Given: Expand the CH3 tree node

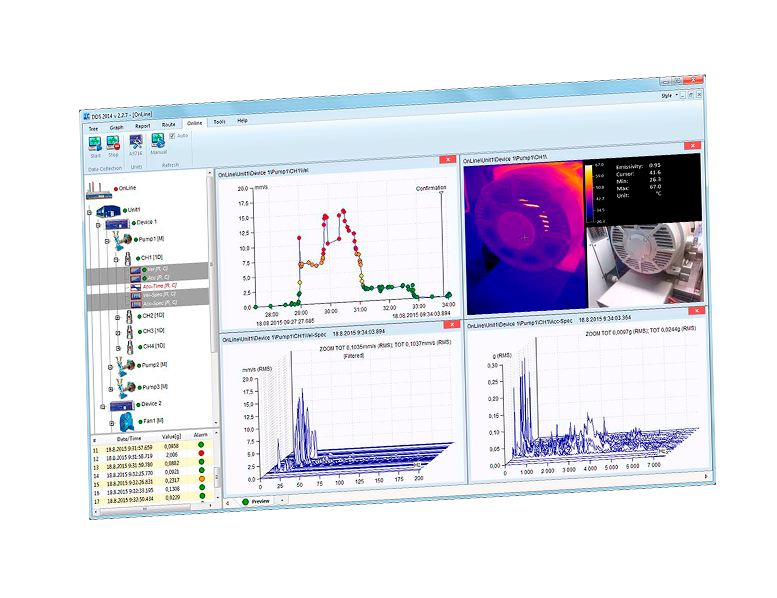Looking at the screenshot, I should (x=118, y=333).
